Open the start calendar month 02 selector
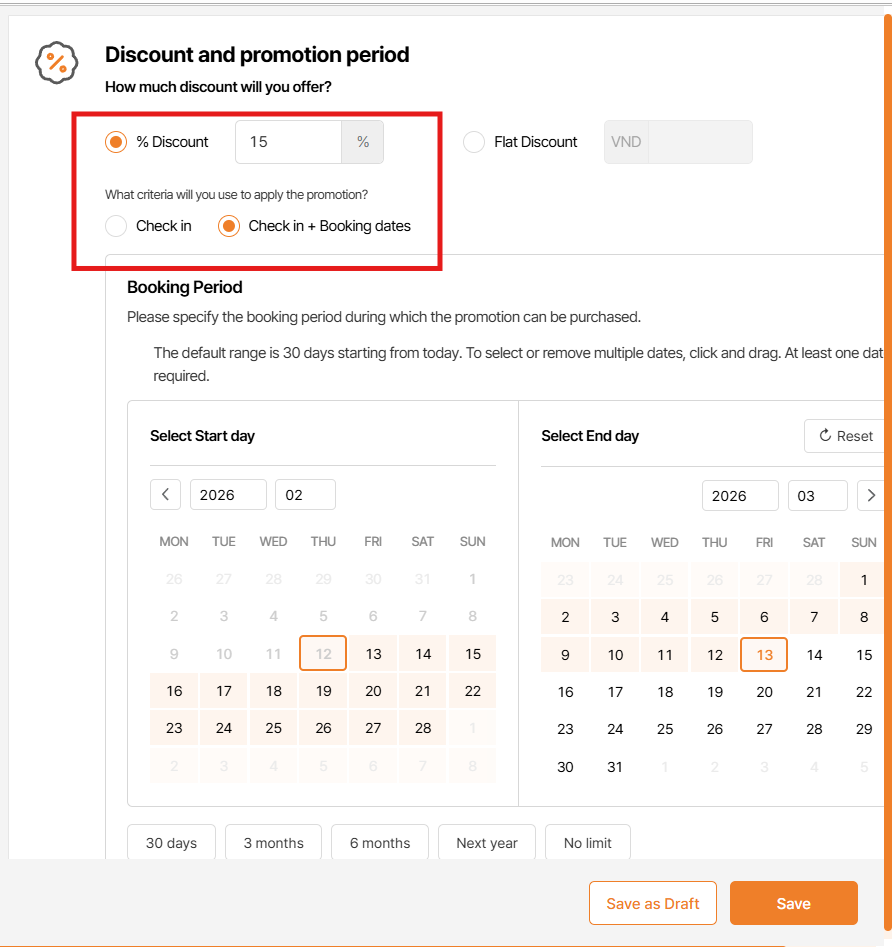This screenshot has height=947, width=892. [305, 495]
